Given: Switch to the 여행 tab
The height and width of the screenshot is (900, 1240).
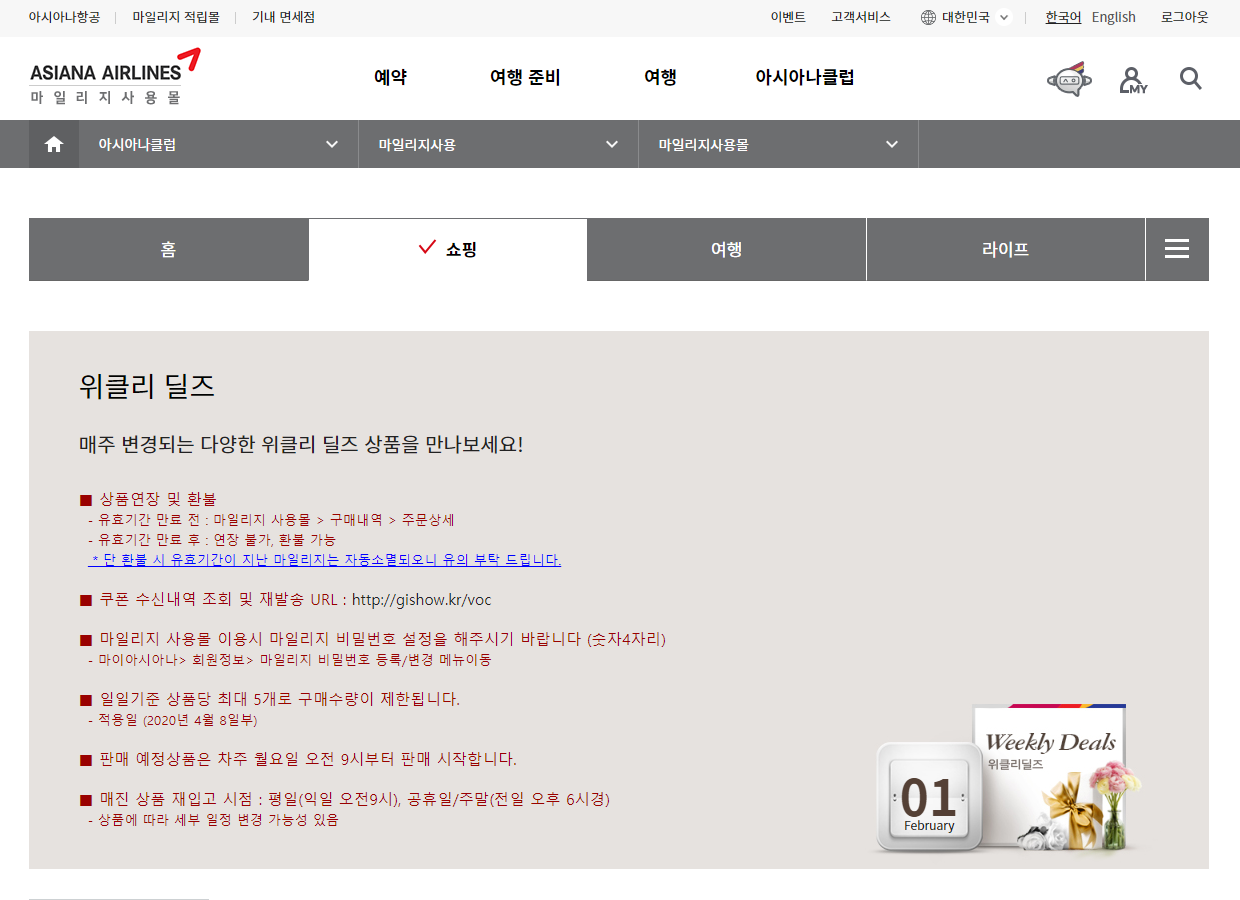Looking at the screenshot, I should (726, 249).
